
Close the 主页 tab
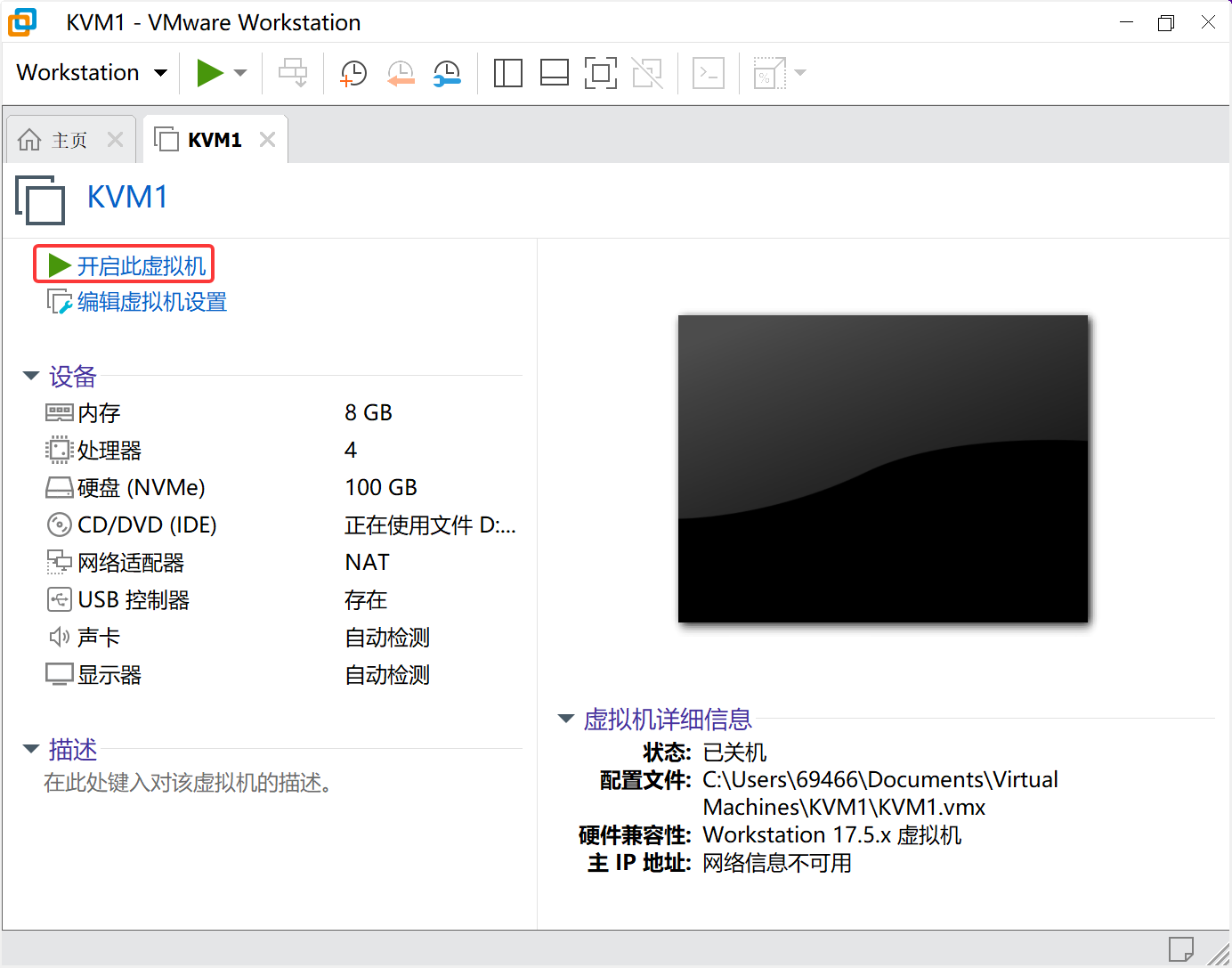coord(115,140)
